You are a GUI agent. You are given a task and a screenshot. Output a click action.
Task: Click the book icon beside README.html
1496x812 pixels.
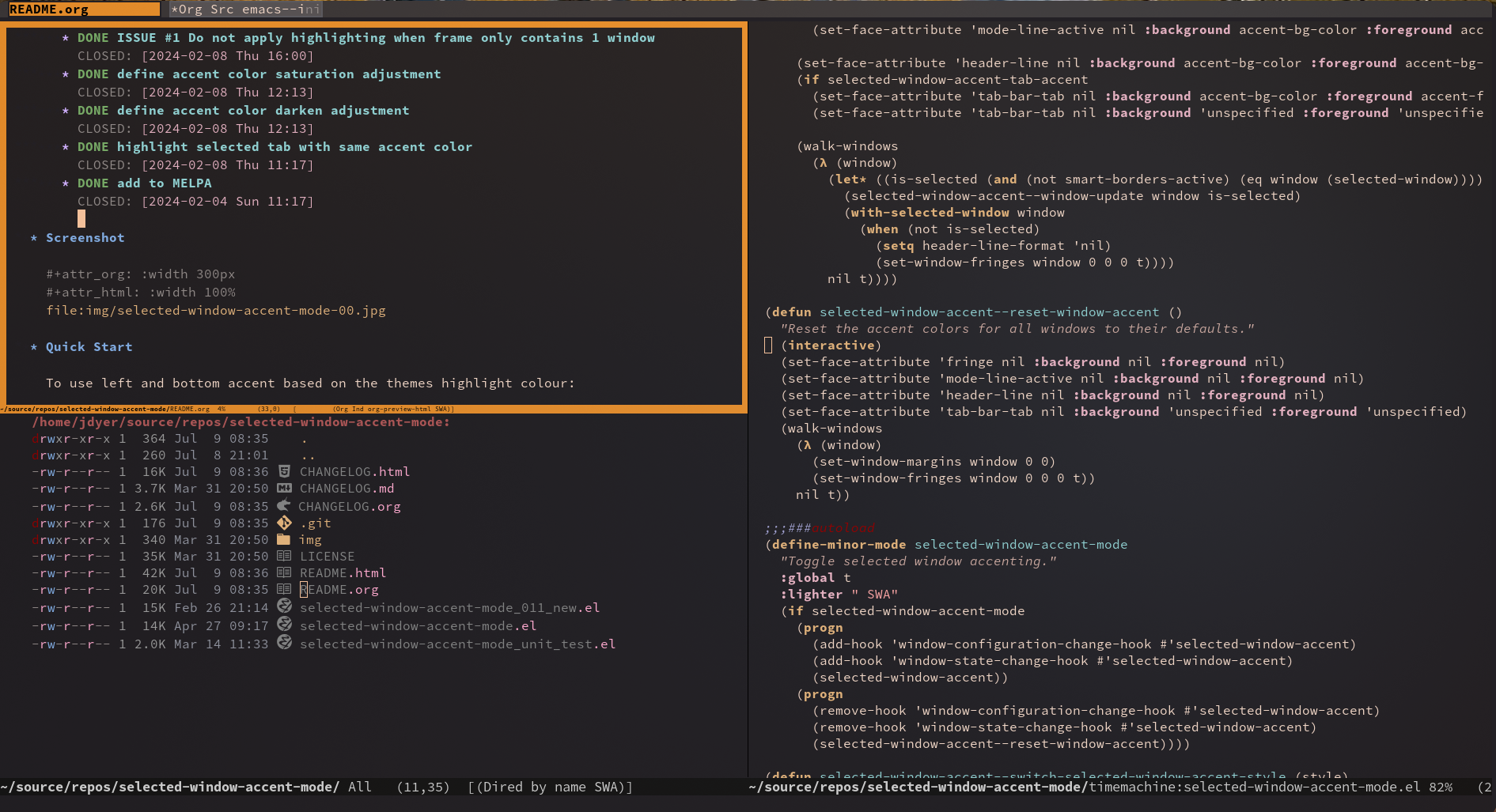pyautogui.click(x=285, y=572)
